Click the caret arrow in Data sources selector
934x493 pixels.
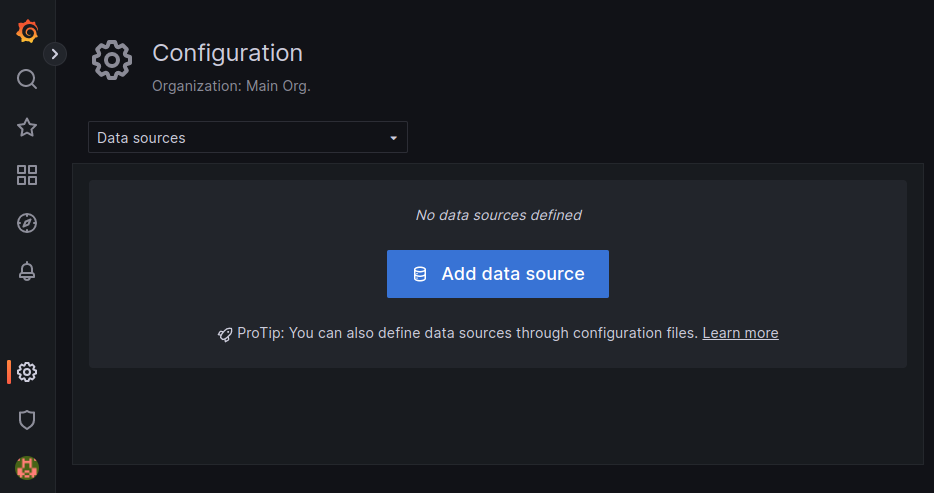[393, 138]
